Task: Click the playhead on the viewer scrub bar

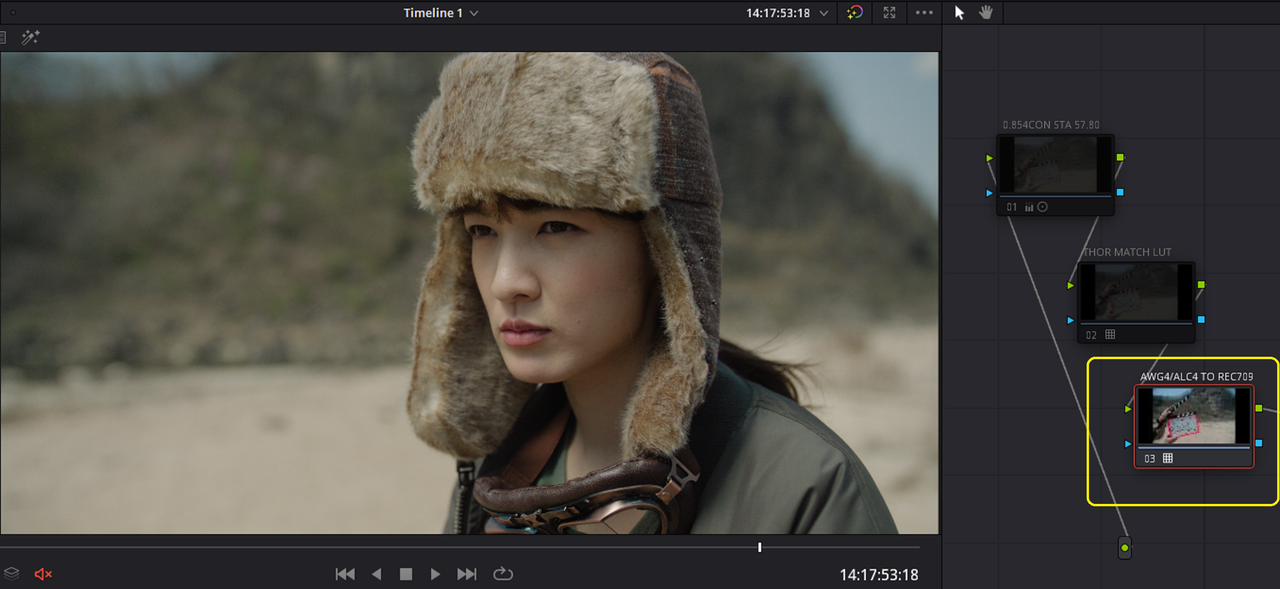Action: pyautogui.click(x=760, y=547)
